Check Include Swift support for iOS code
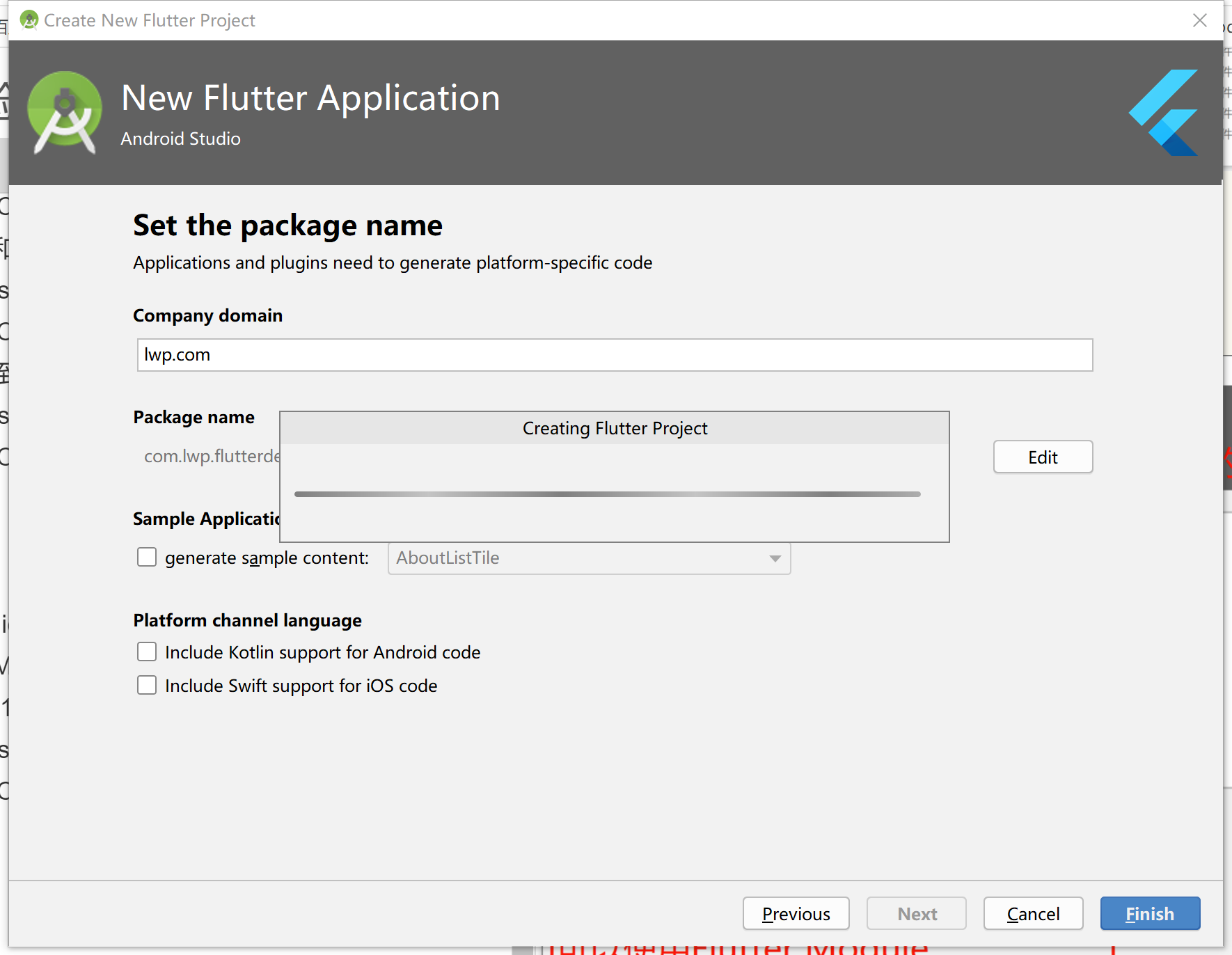Image resolution: width=1232 pixels, height=955 pixels. coord(147,686)
